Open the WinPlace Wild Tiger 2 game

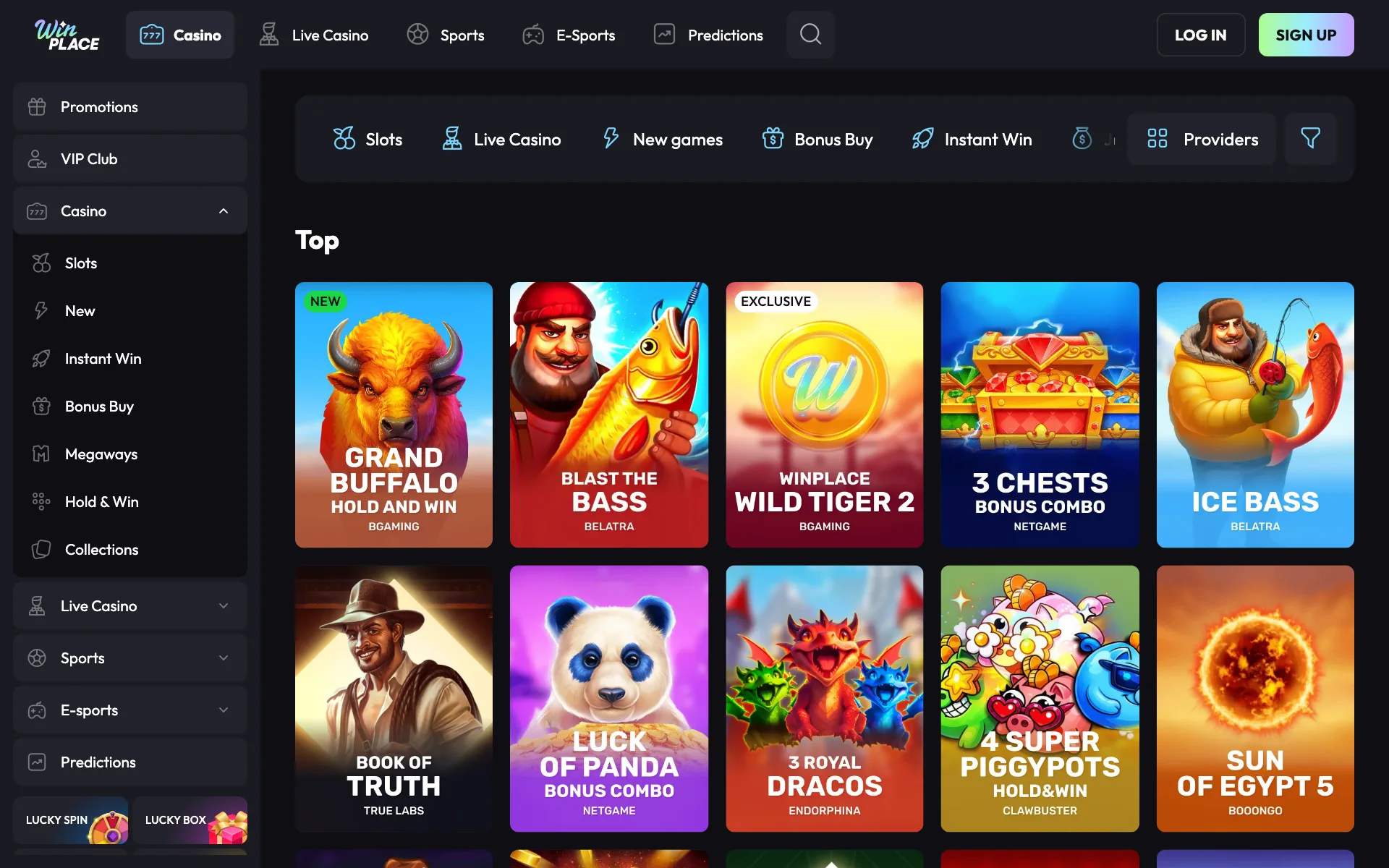tap(825, 414)
